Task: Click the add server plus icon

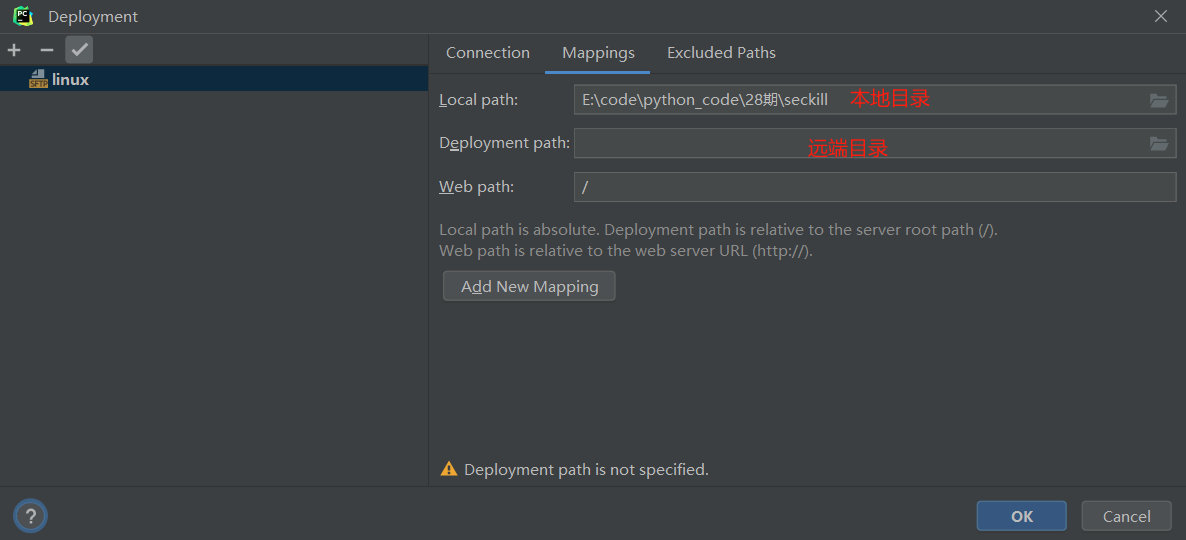Action: (14, 50)
